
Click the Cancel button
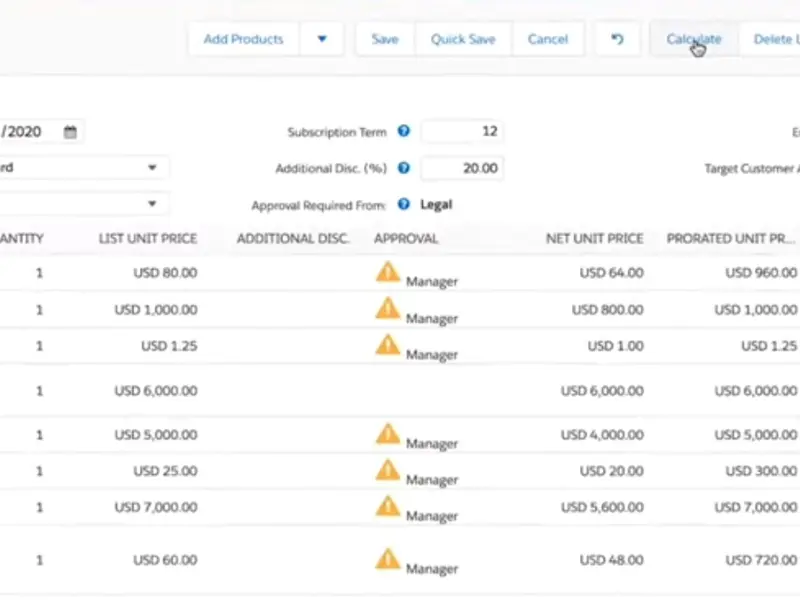[x=547, y=39]
